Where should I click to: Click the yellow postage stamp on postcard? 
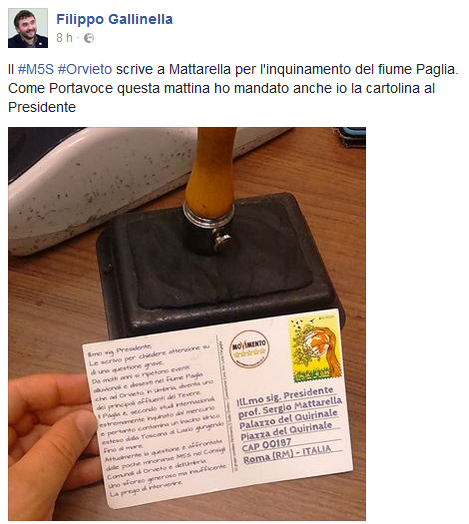tap(315, 349)
